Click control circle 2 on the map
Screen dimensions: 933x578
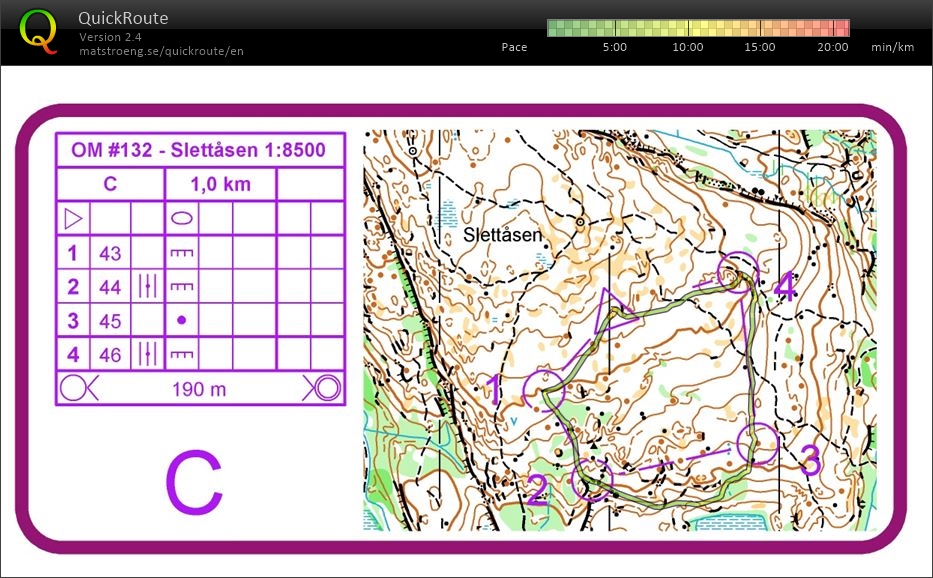pyautogui.click(x=592, y=479)
